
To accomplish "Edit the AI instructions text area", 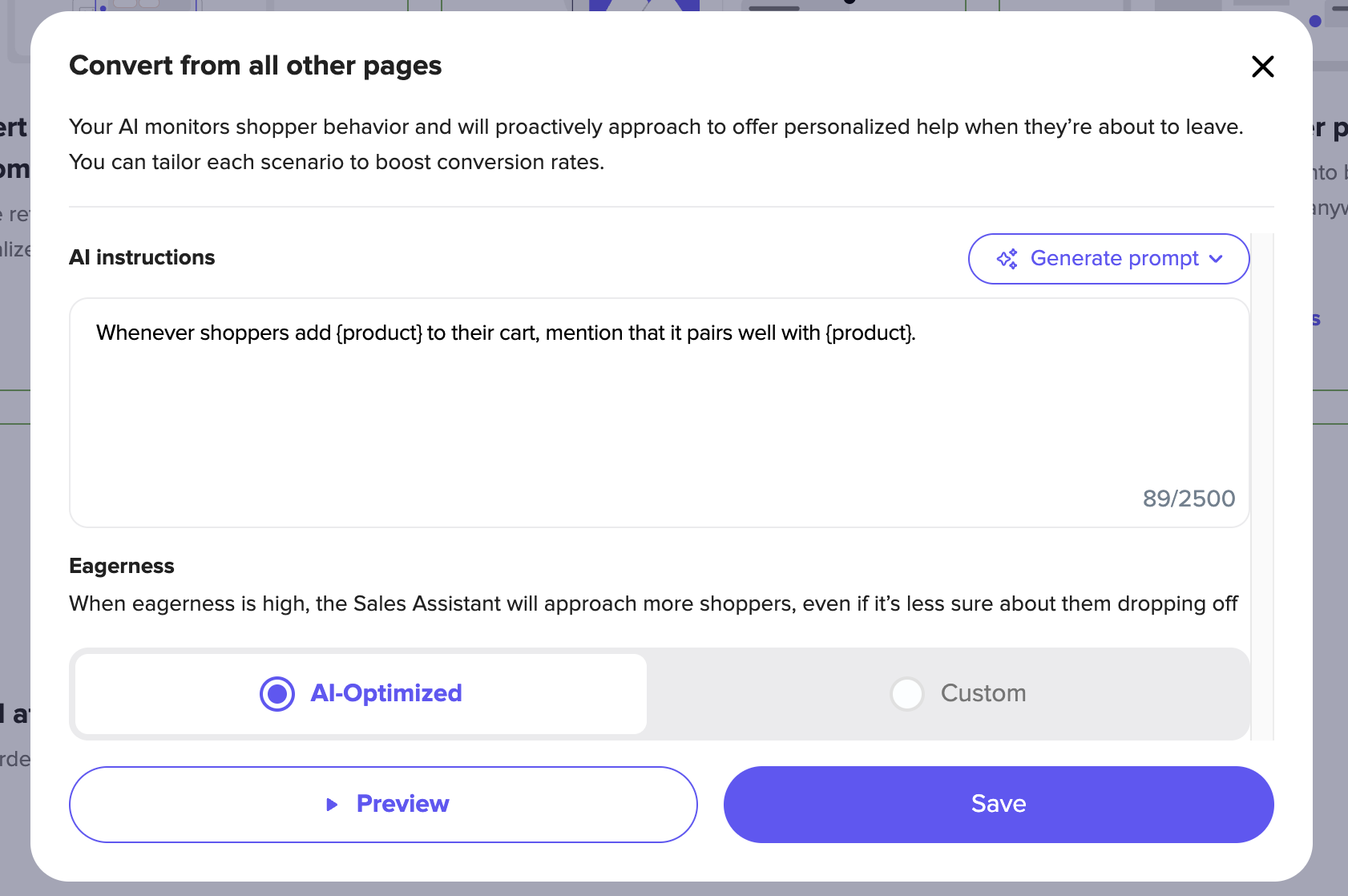I will (659, 412).
